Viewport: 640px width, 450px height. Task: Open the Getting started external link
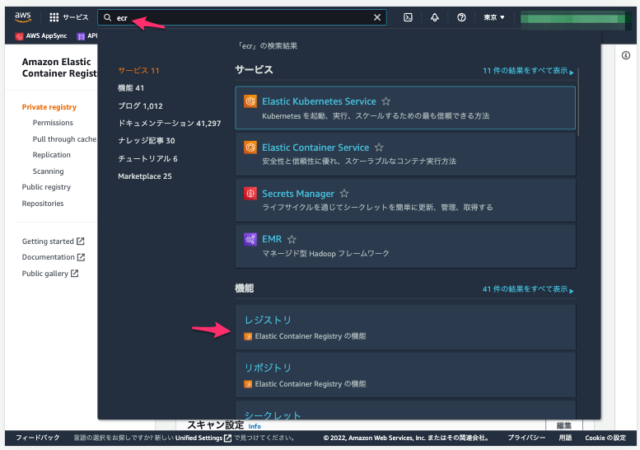coord(53,241)
